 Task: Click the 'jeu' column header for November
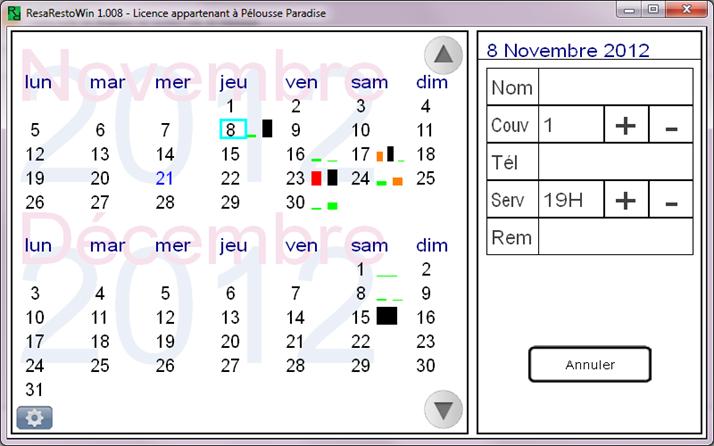pyautogui.click(x=234, y=82)
